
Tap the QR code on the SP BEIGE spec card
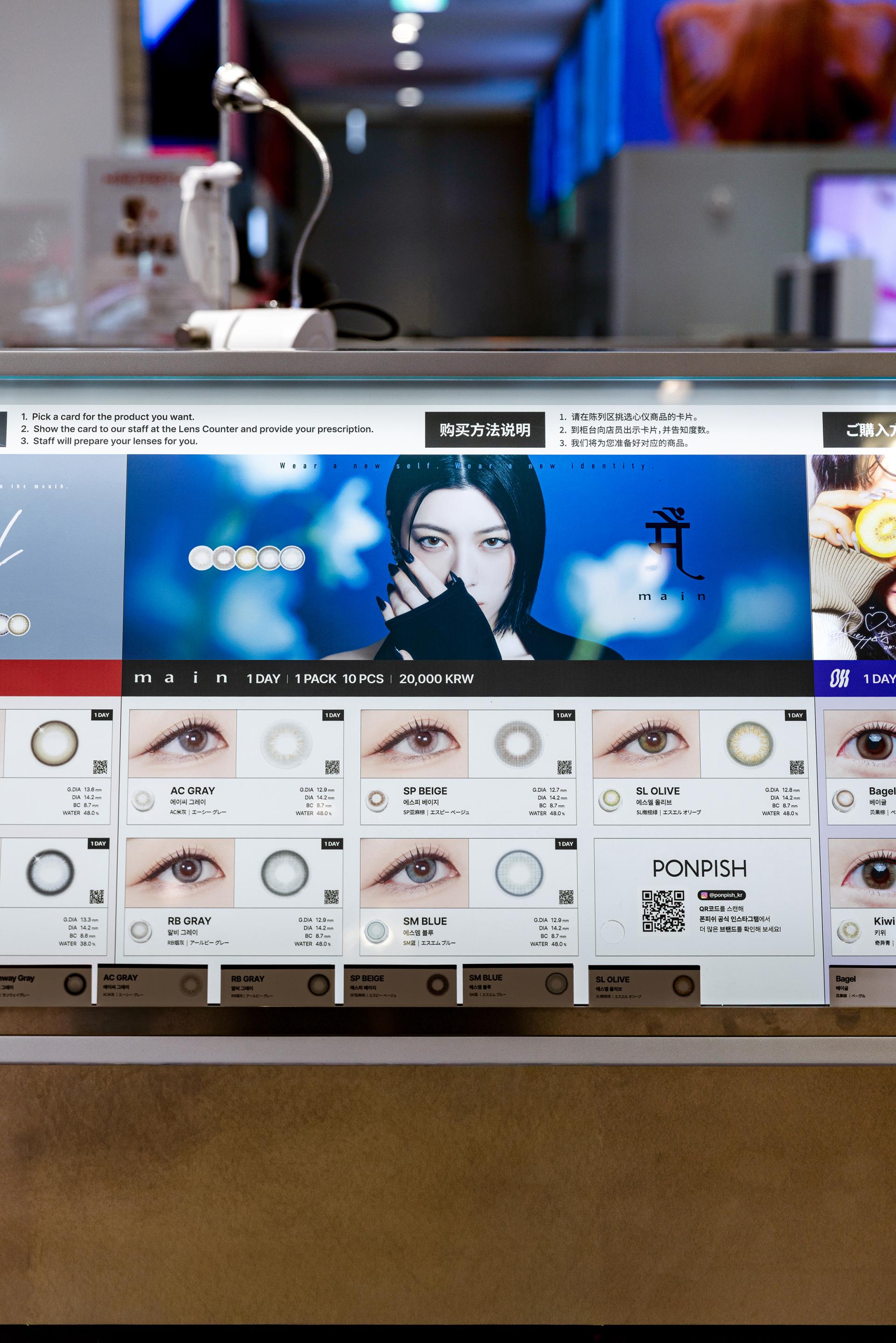click(x=565, y=767)
